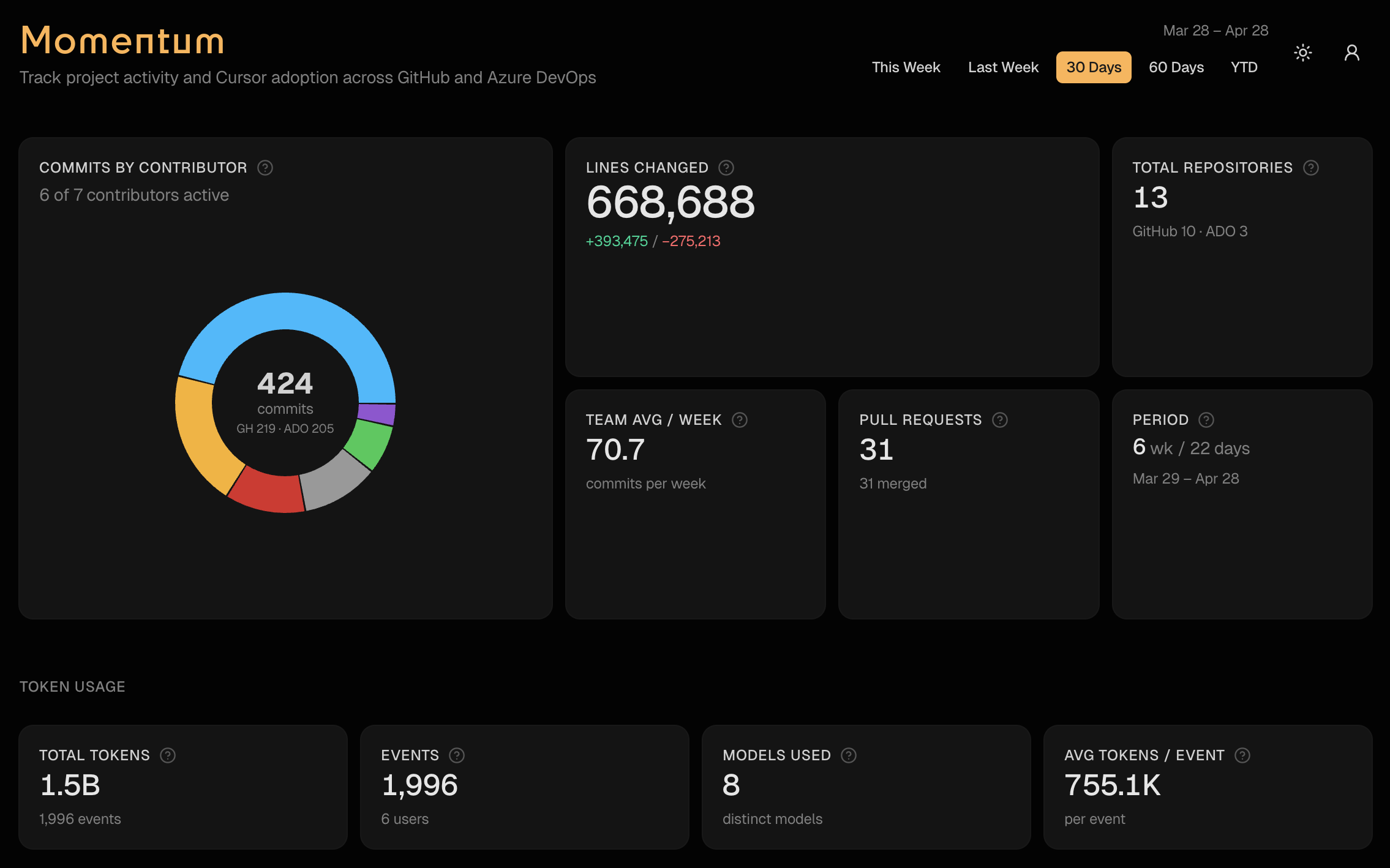Select the YTD time range
Image resolution: width=1390 pixels, height=868 pixels.
click(1244, 67)
